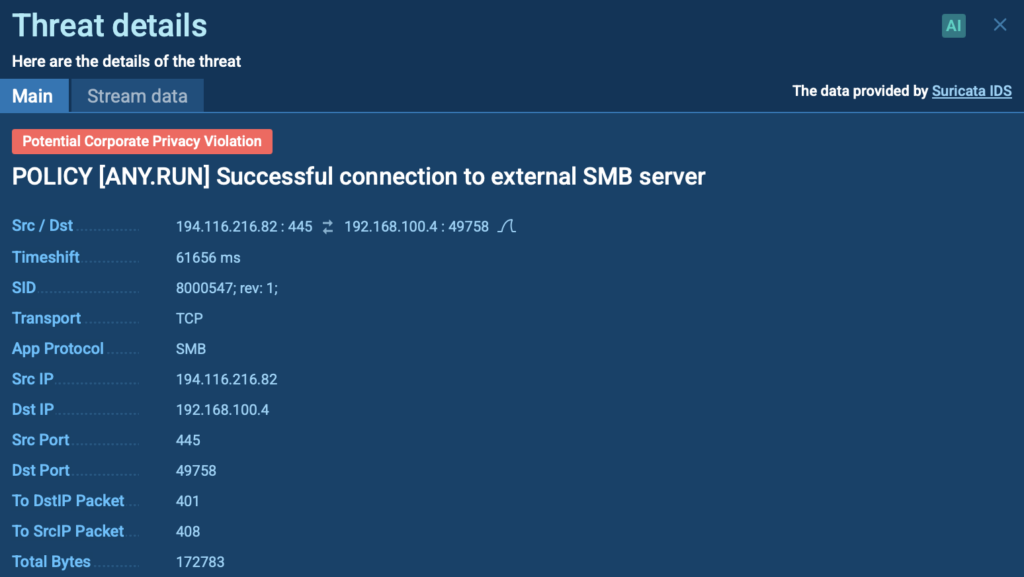This screenshot has height=577, width=1024.
Task: Switch to the Main tab
Action: pos(33,96)
